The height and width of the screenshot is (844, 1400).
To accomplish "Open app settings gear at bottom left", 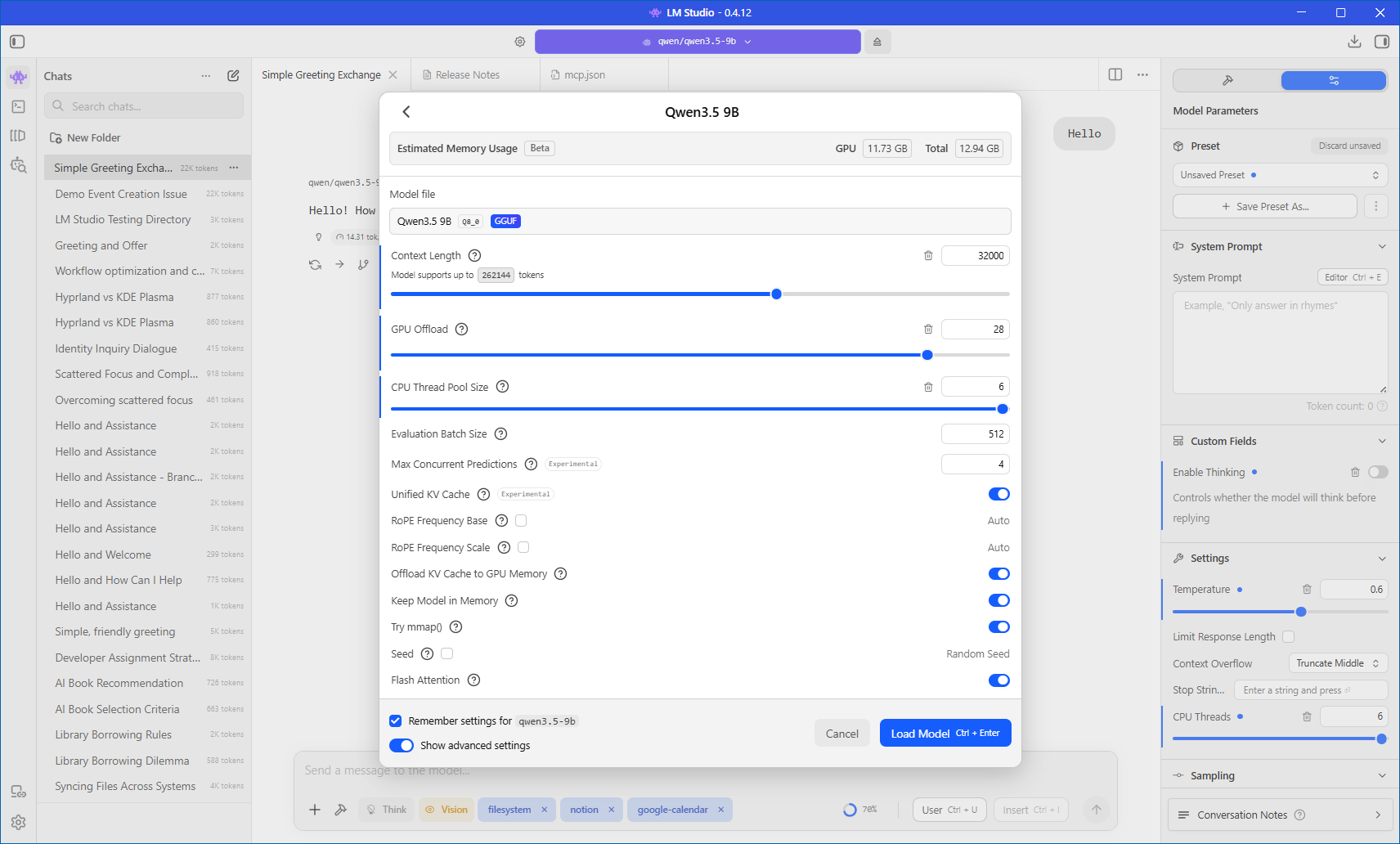I will [18, 822].
